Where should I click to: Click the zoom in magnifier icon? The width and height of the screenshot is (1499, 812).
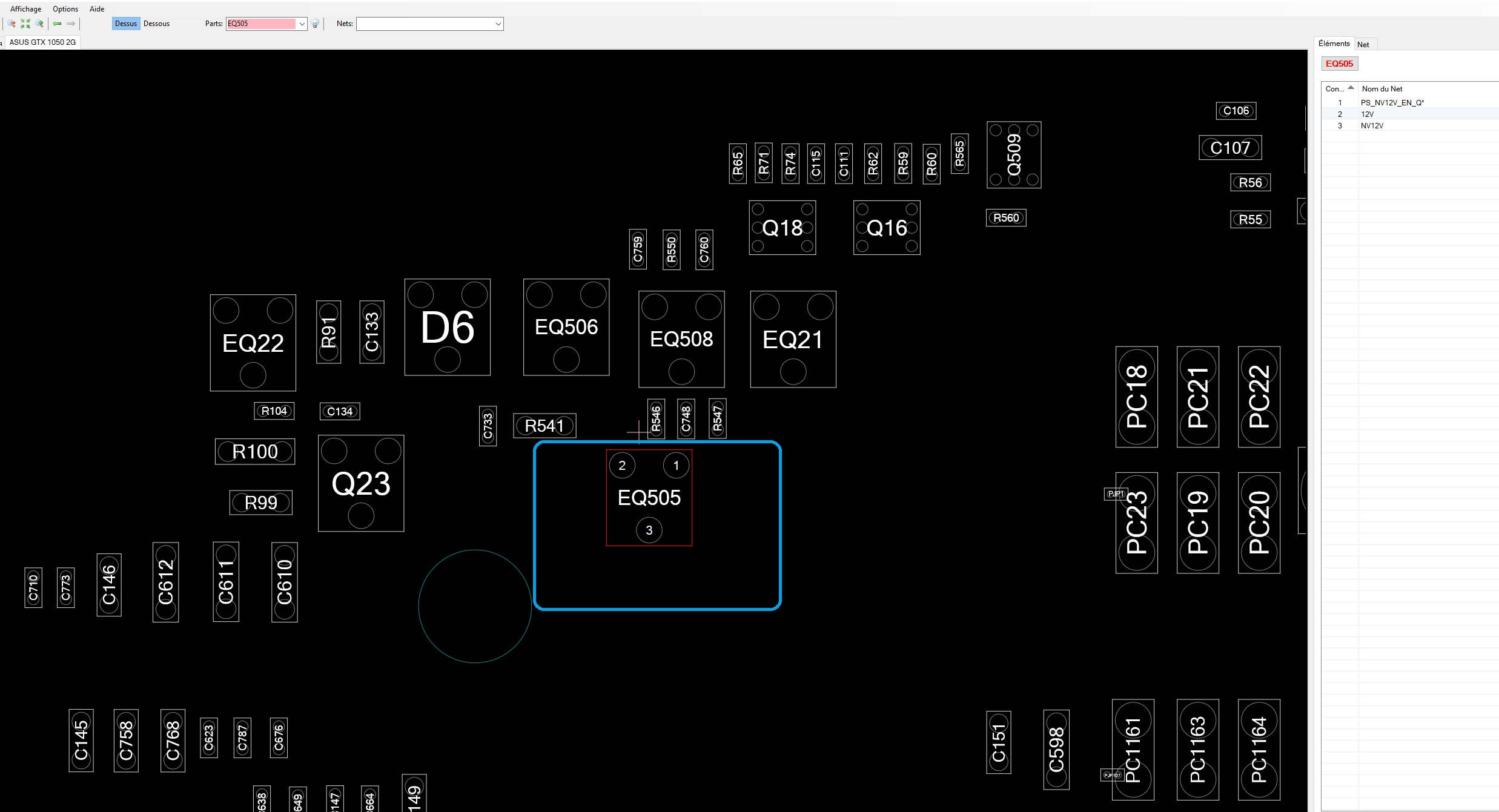pyautogui.click(x=40, y=24)
